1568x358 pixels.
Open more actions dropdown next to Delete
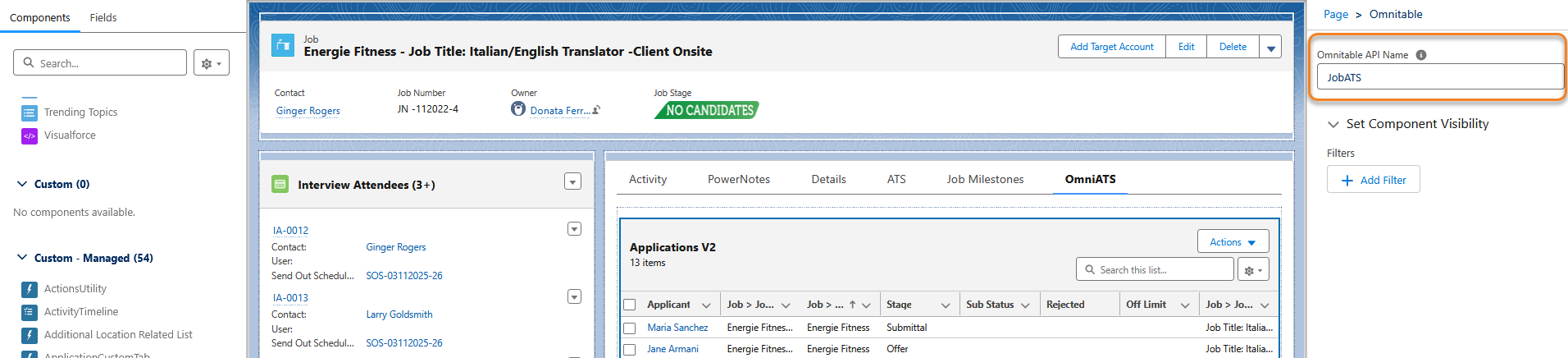1270,48
